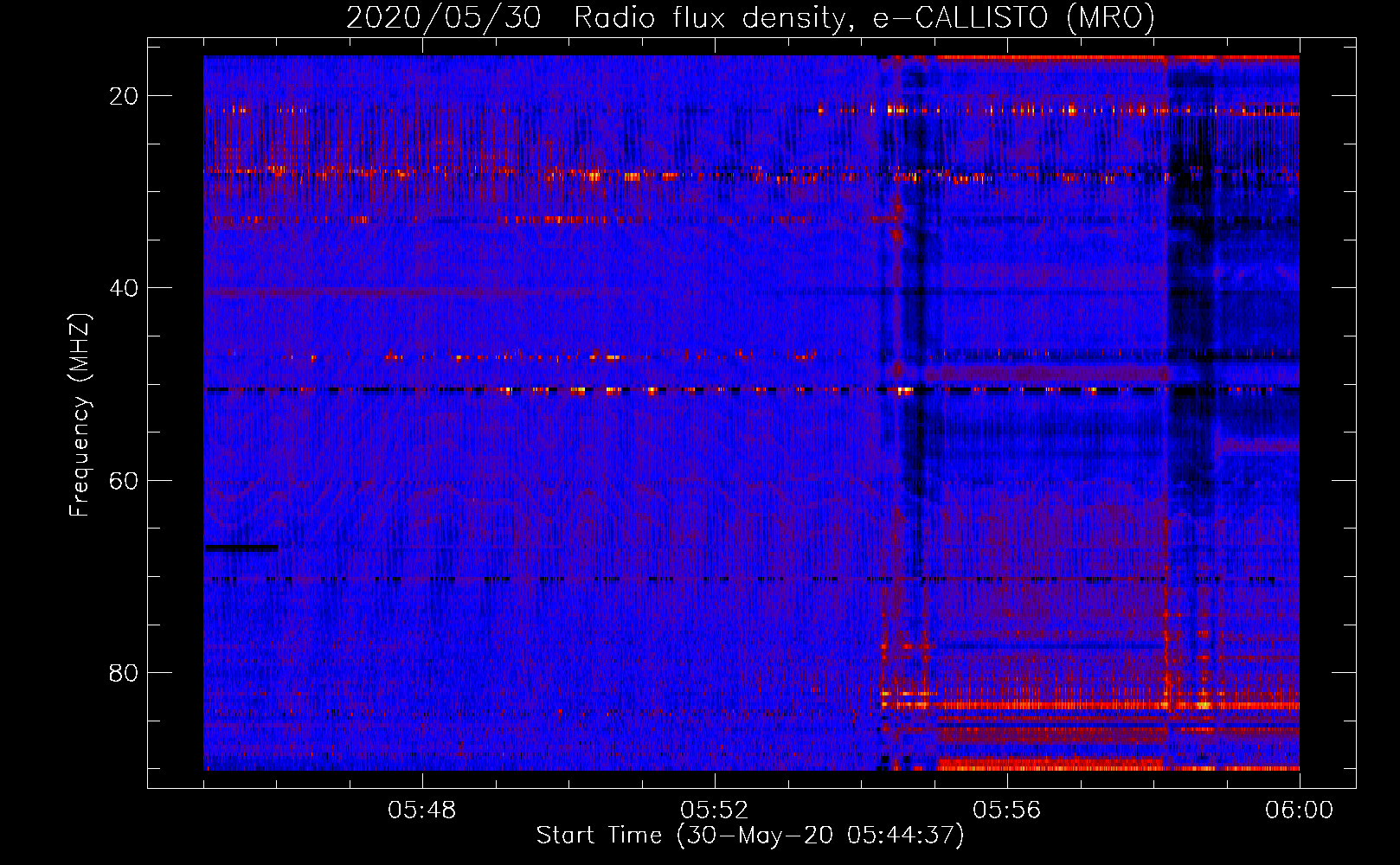Click the '(MRO)' station name in title
Image resolution: width=1400 pixels, height=865 pixels.
tap(1110, 17)
